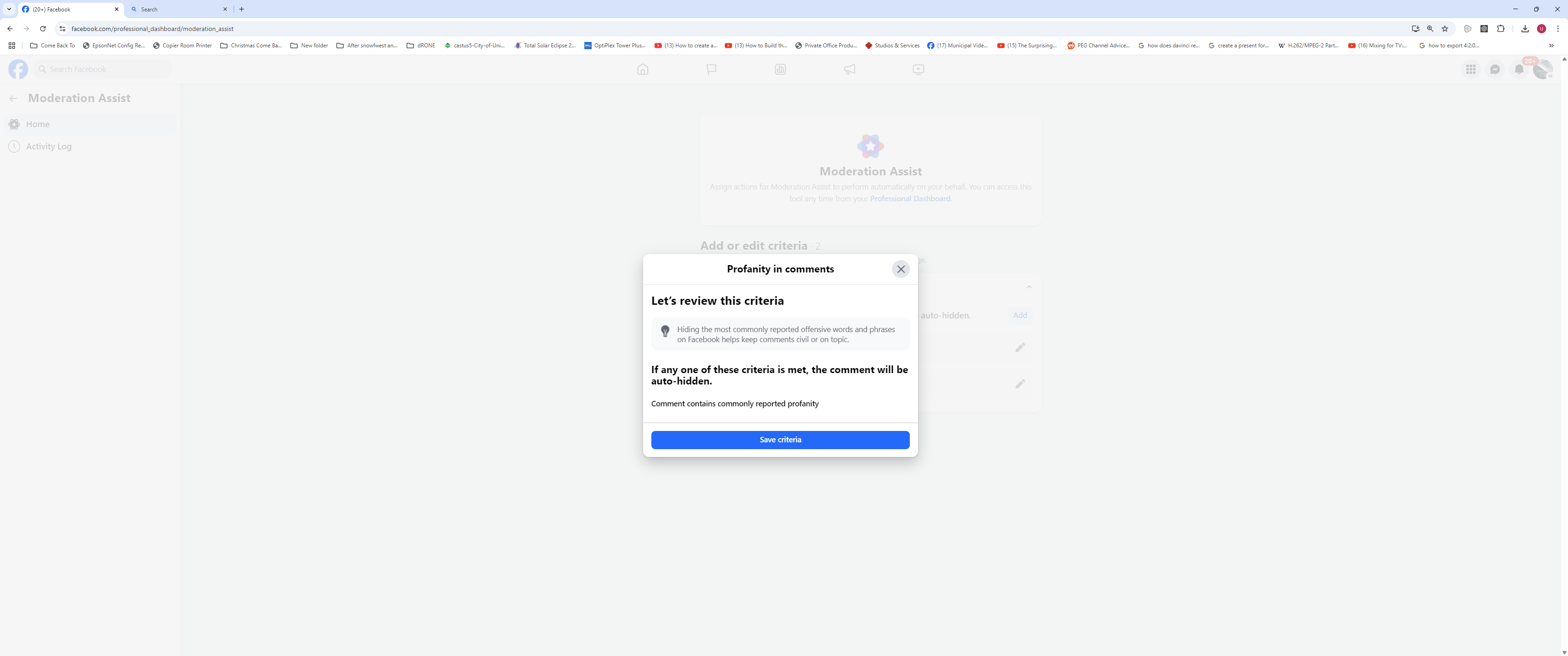Open dRONE bookmark folder
Screen dimensions: 1568x656
pyautogui.click(x=421, y=46)
